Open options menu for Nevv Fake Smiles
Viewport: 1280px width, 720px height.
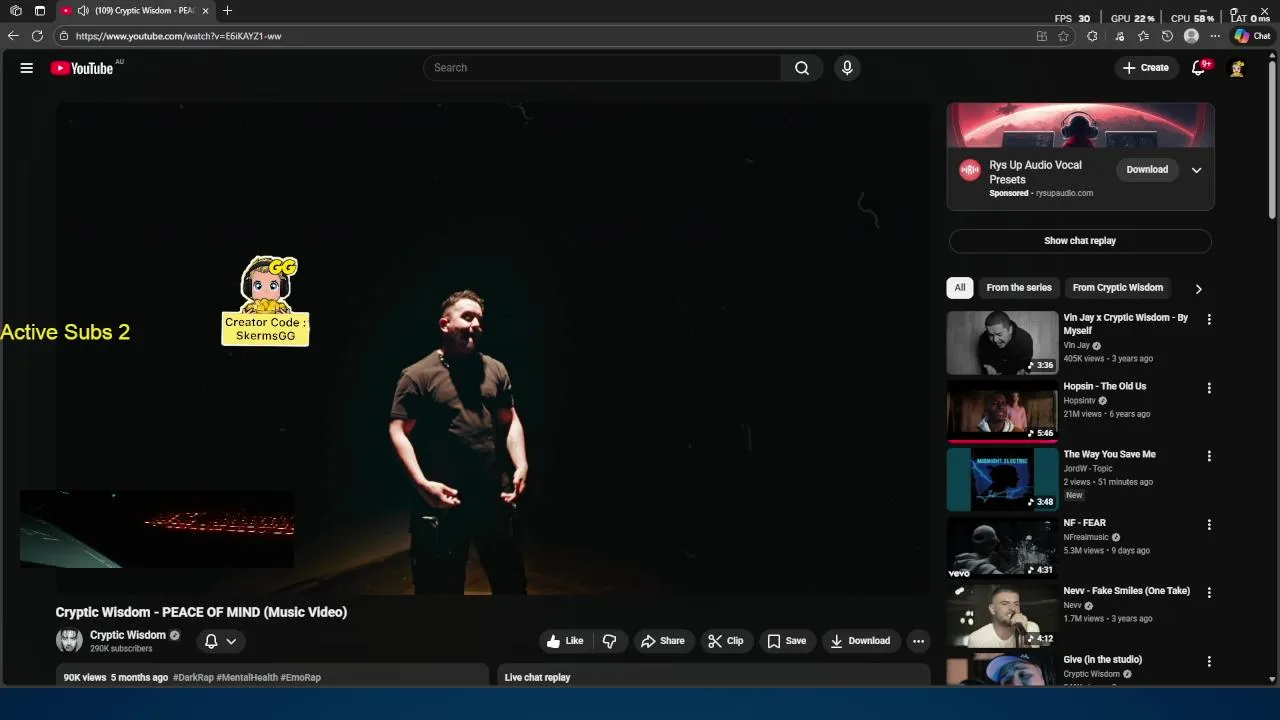coord(1209,593)
